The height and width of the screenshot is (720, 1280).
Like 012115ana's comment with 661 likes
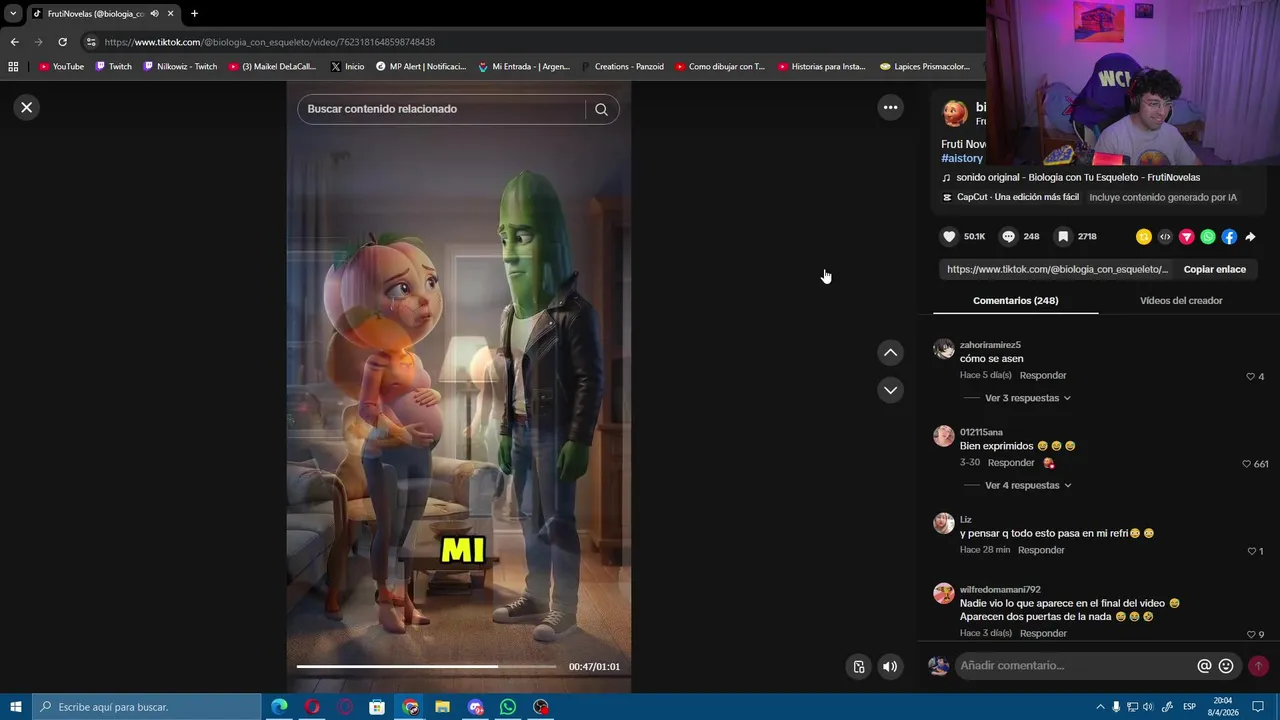click(1246, 464)
